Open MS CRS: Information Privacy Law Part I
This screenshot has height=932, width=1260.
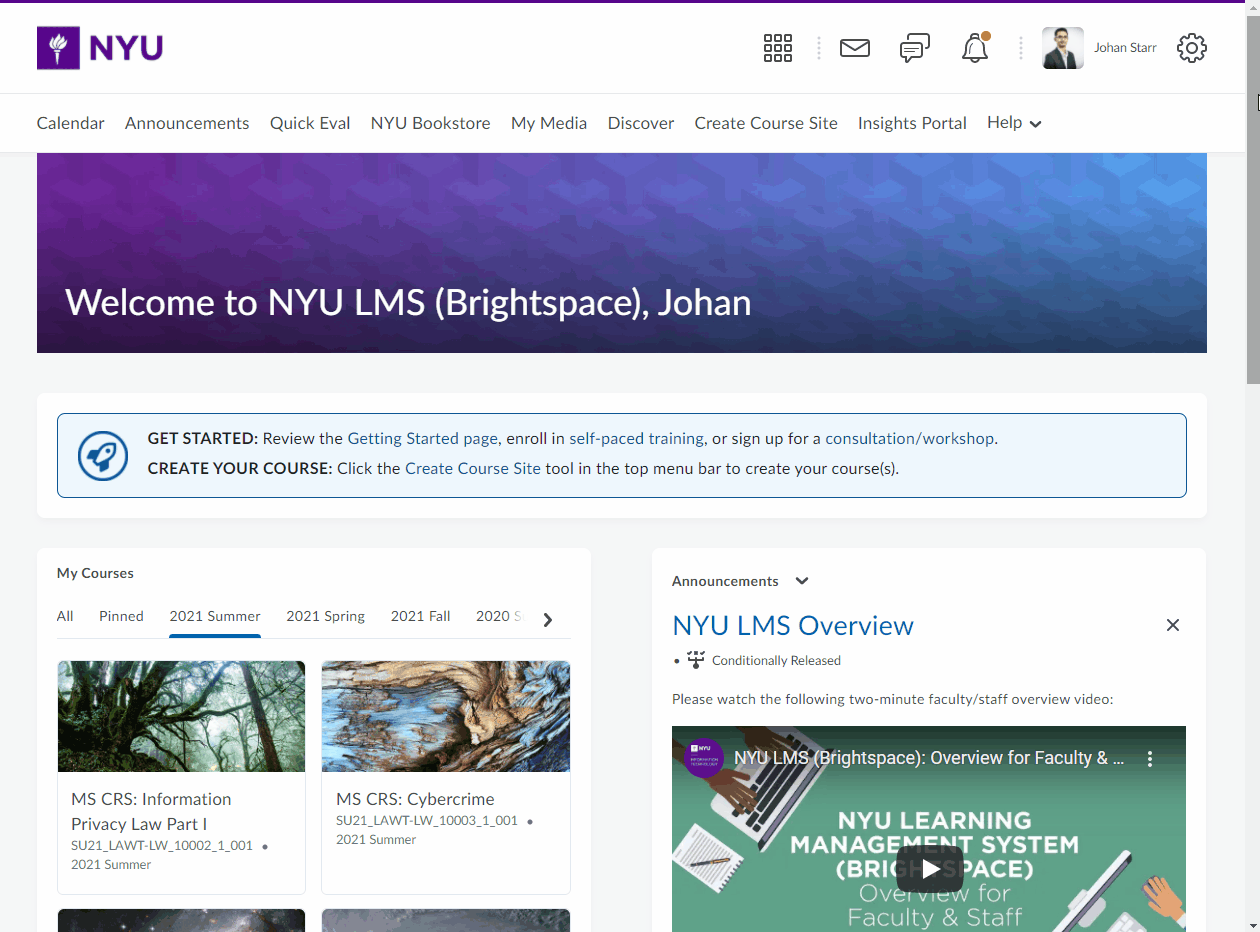point(151,811)
